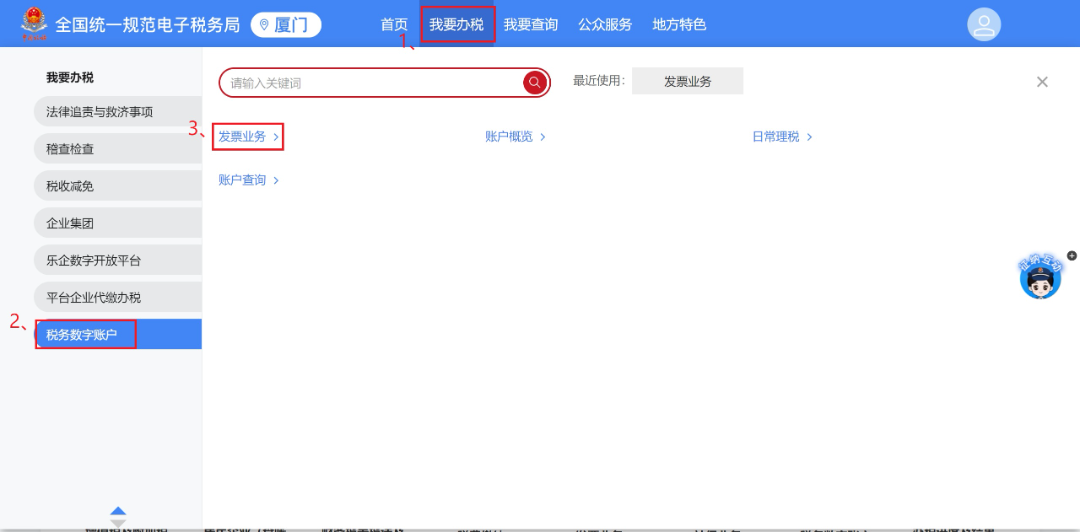Screen dimensions: 1080x532
Task: Open the 日常理税 link
Action: 776,137
